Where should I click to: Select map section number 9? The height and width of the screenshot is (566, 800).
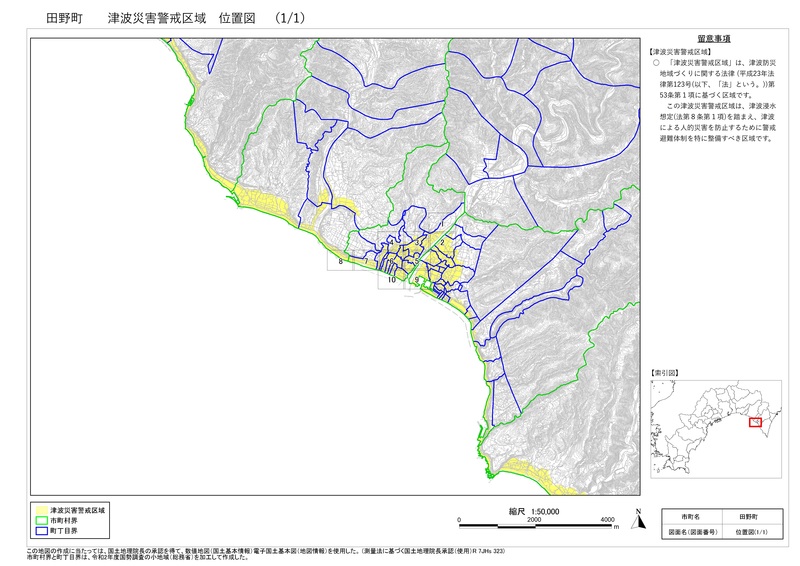[416, 281]
